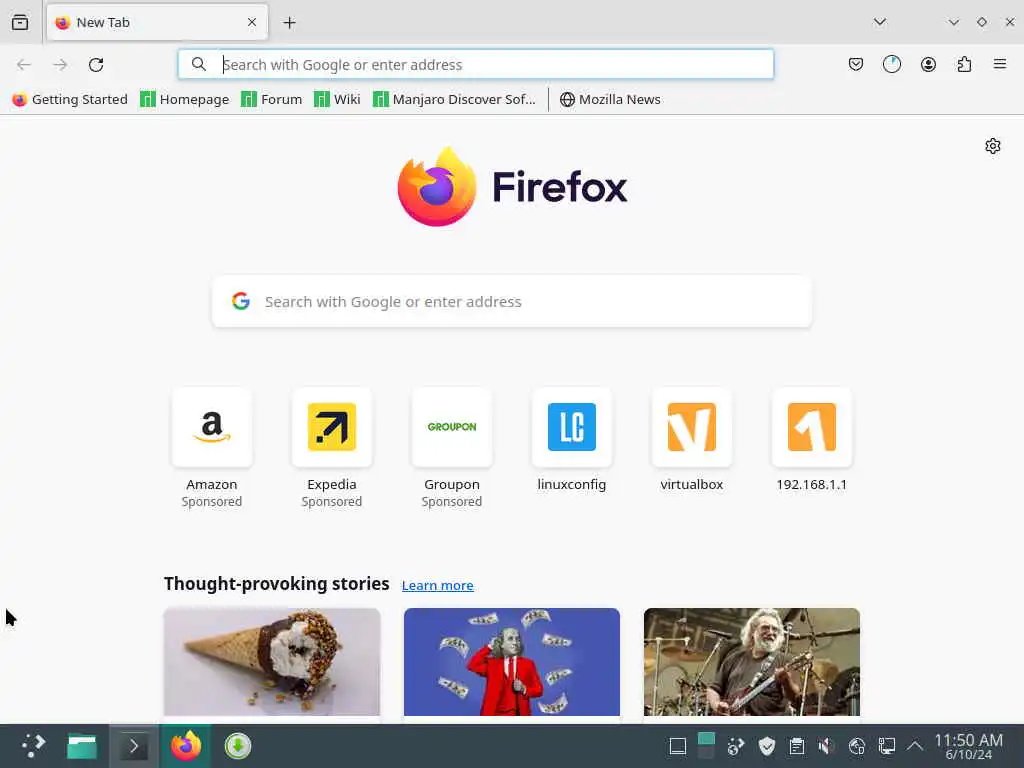Open the Firefox account icon
The image size is (1024, 768).
click(x=928, y=64)
